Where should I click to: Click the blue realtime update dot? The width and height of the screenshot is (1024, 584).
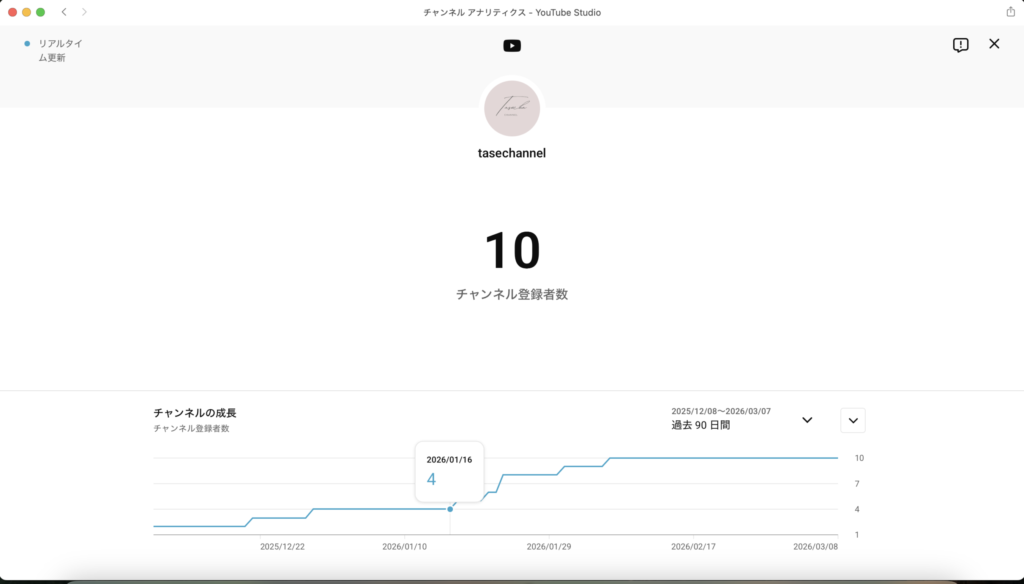click(x=27, y=44)
